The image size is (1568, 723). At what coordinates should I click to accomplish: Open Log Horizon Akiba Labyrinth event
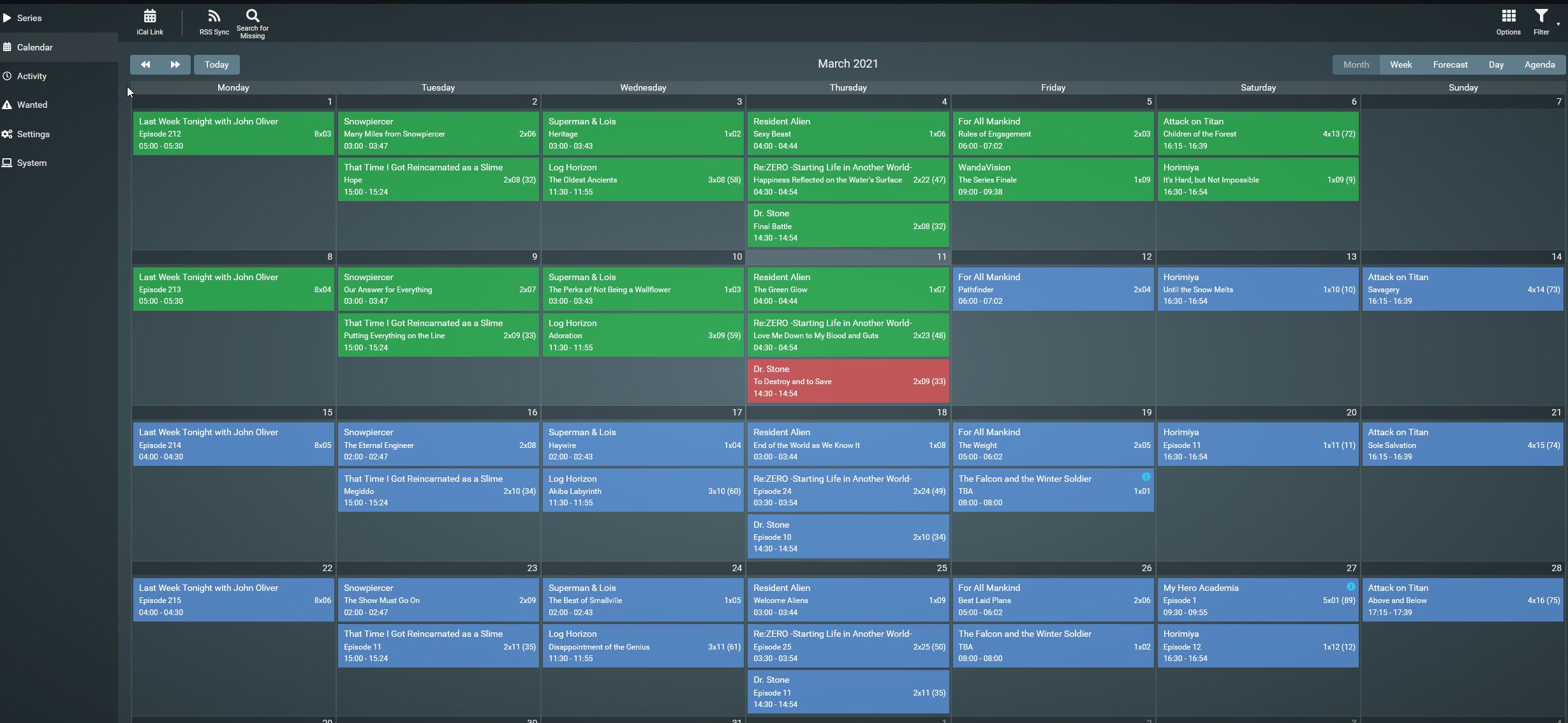point(643,490)
